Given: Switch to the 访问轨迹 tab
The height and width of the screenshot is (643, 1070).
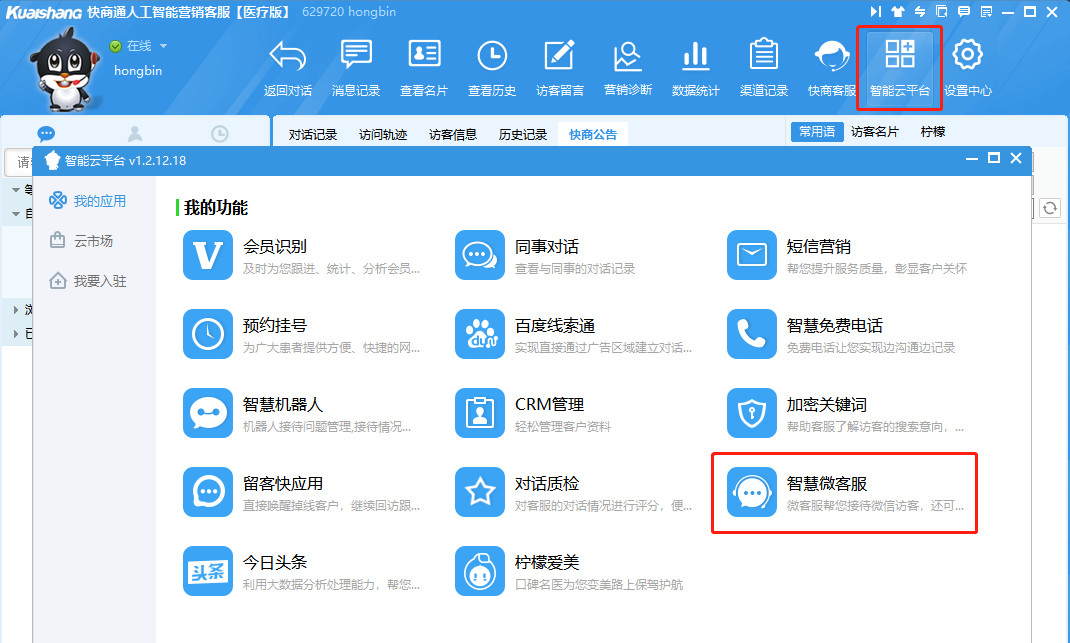Looking at the screenshot, I should point(383,134).
